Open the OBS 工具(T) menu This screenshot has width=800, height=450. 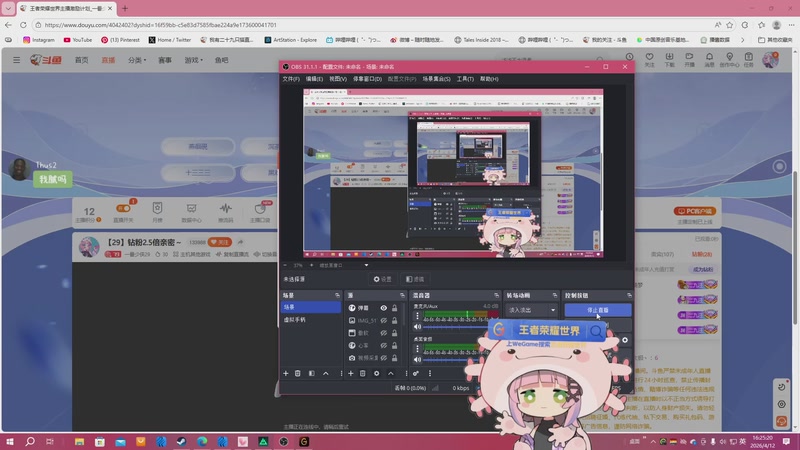[465, 79]
